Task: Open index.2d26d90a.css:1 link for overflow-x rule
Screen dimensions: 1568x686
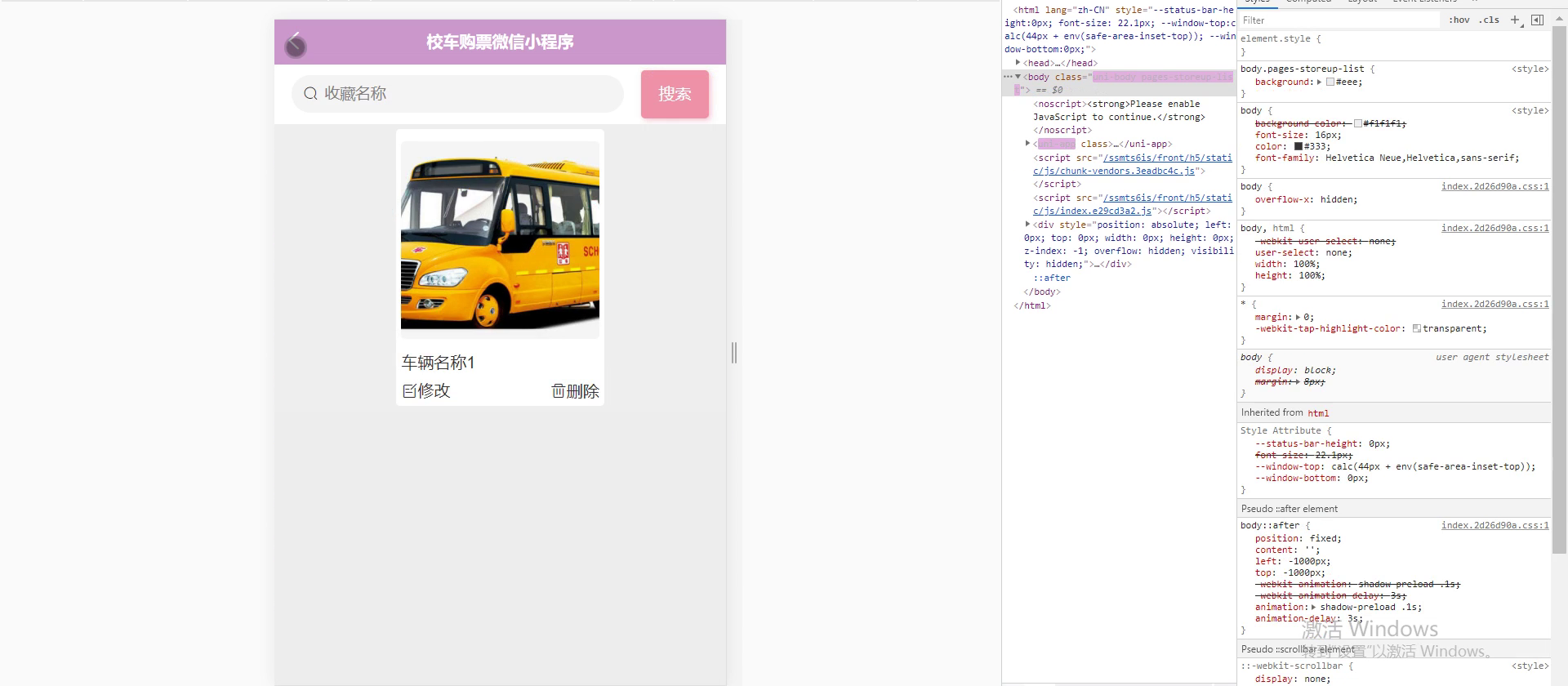Action: coord(1494,186)
